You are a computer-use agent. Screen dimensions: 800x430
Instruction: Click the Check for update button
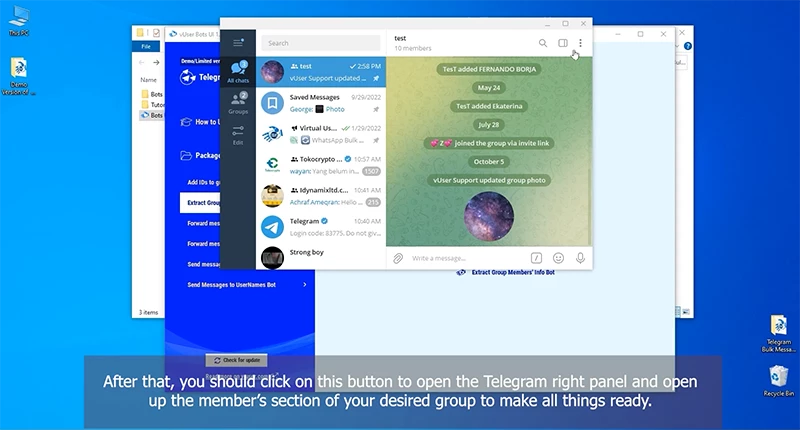pos(236,360)
